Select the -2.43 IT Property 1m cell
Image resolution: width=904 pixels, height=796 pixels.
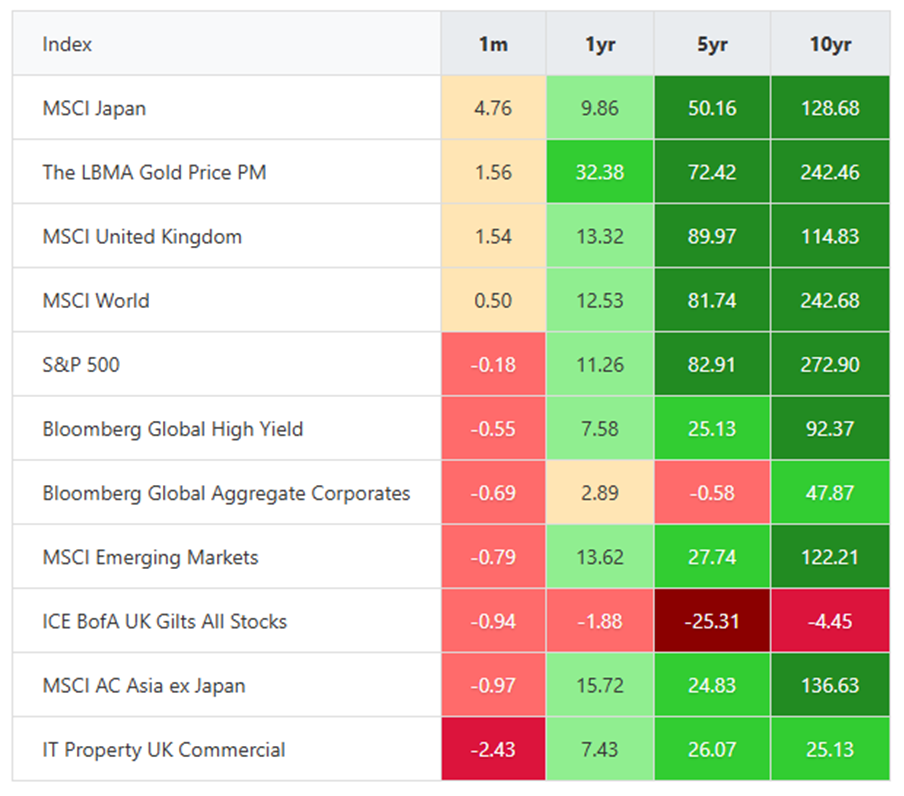pyautogui.click(x=493, y=749)
